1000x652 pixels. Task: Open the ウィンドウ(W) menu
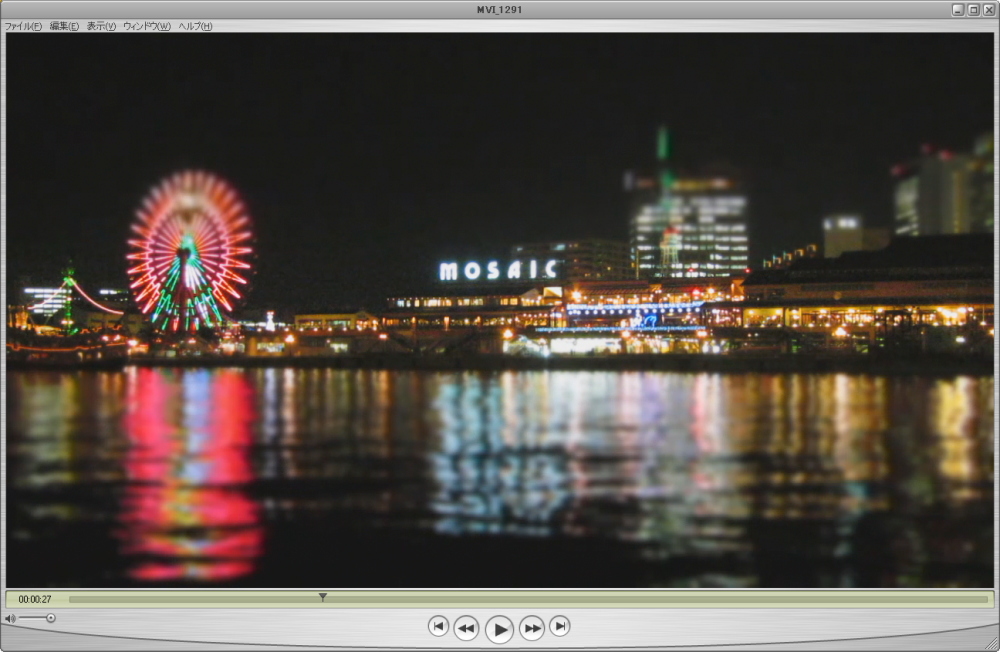click(x=146, y=26)
